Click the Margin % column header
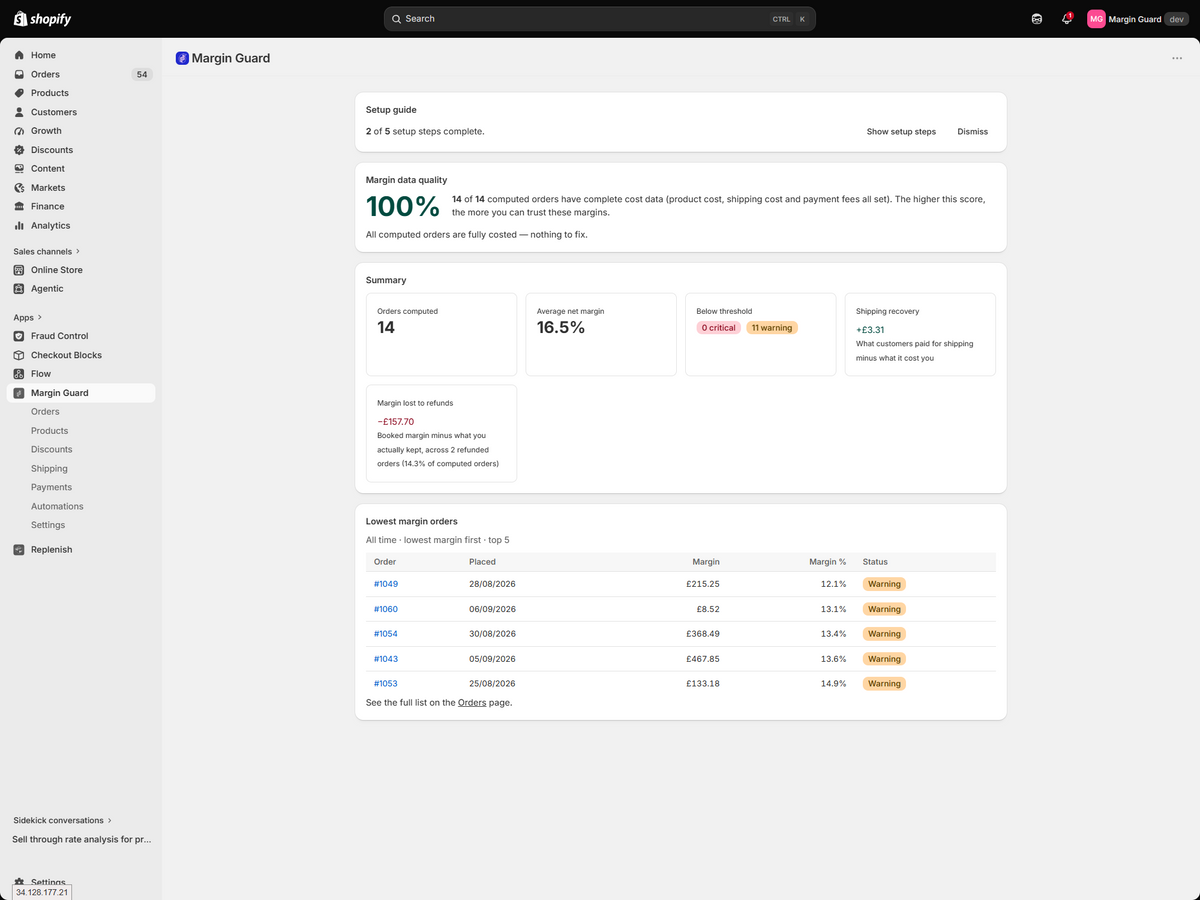Image resolution: width=1200 pixels, height=900 pixels. (x=828, y=562)
